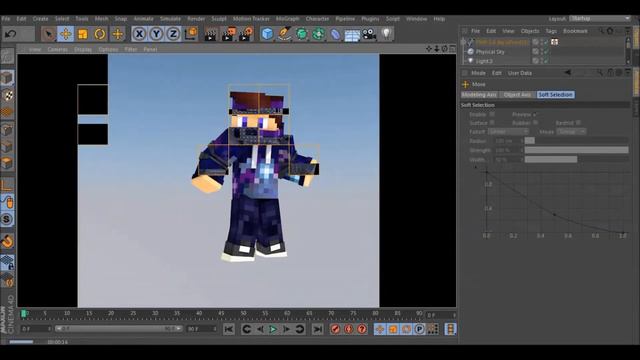This screenshot has width=640, height=360.
Task: Adjust the Strength slider
Action: click(x=576, y=150)
